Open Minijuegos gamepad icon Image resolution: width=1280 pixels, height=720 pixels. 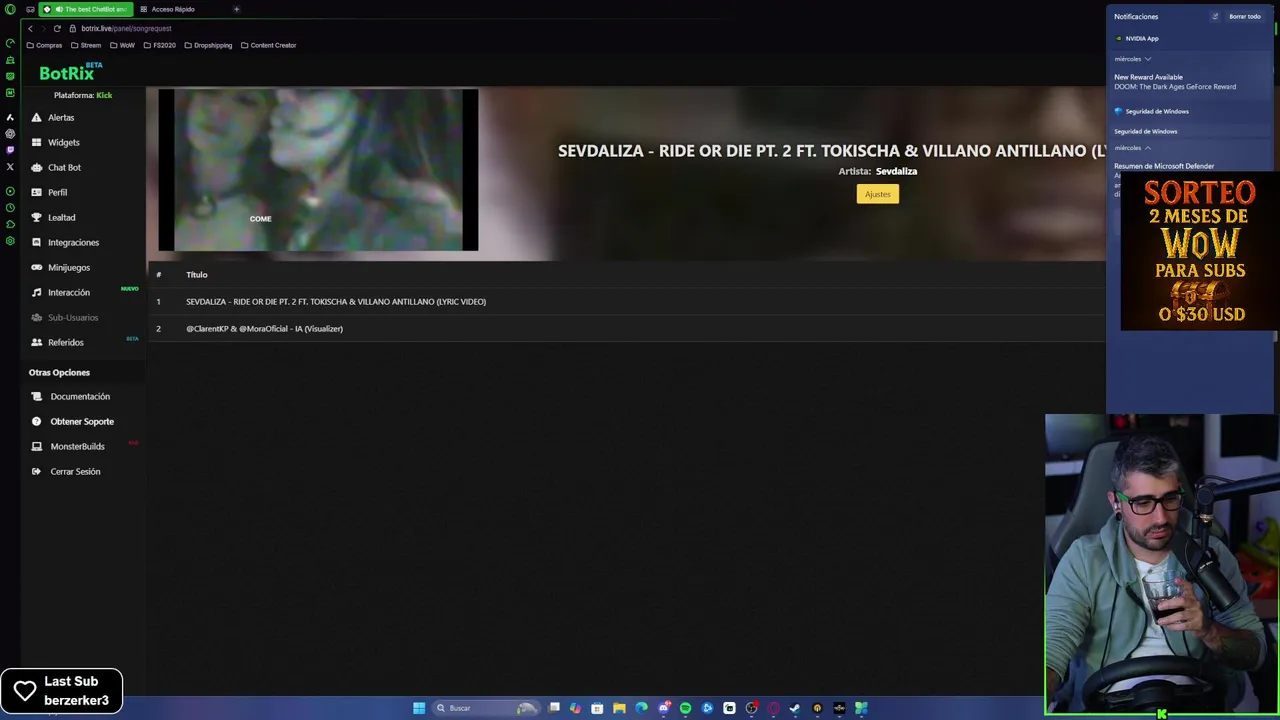(x=37, y=267)
